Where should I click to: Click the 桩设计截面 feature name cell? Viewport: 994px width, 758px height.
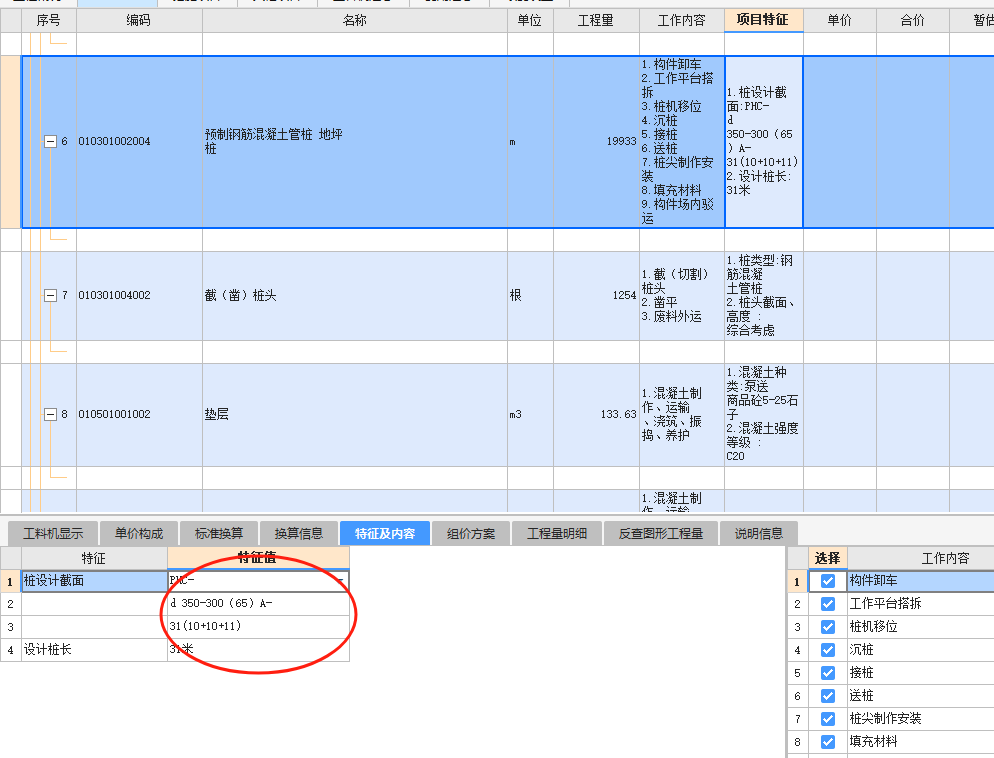click(94, 581)
